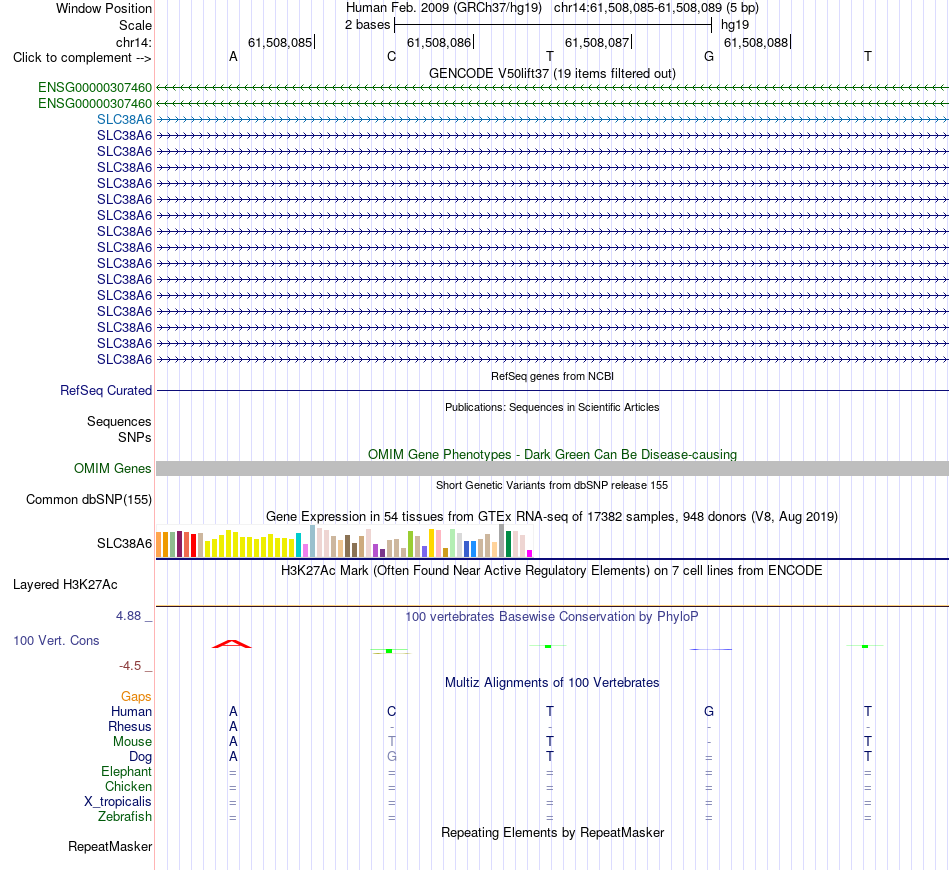Image resolution: width=950 pixels, height=870 pixels.
Task: Click the gray OMIM Genes item bar
Action: [x=552, y=468]
